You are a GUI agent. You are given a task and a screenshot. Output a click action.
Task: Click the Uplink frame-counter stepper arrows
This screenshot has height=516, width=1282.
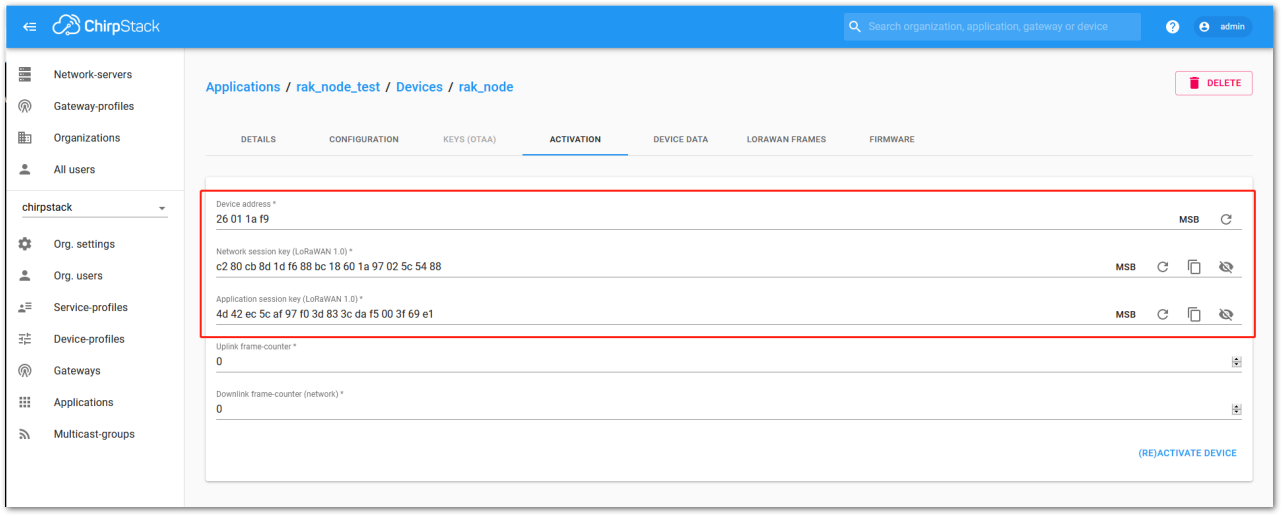(x=1236, y=362)
